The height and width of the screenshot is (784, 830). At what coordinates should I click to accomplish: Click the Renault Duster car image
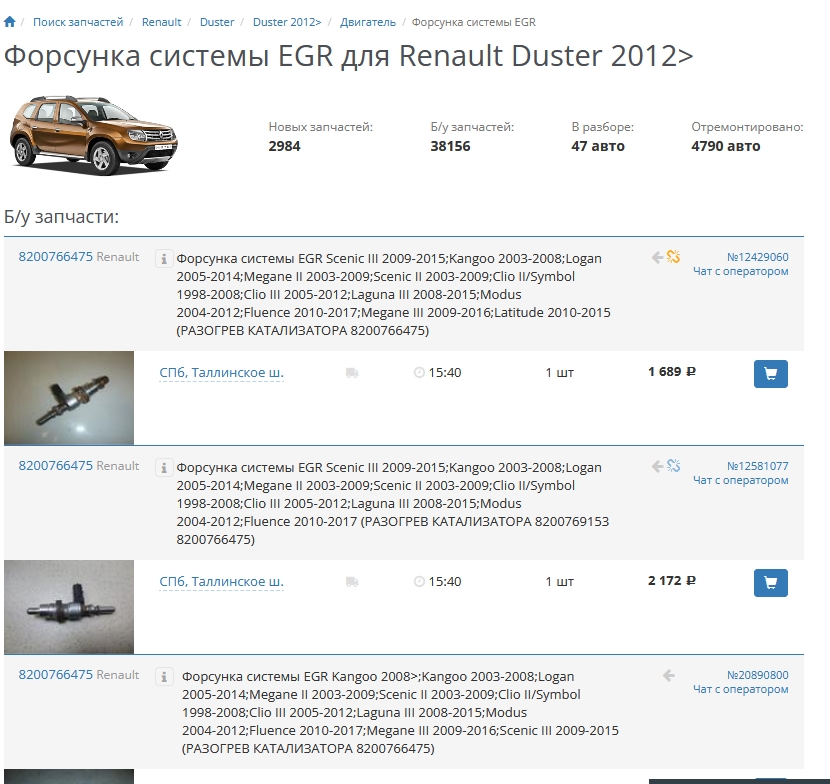[x=94, y=135]
